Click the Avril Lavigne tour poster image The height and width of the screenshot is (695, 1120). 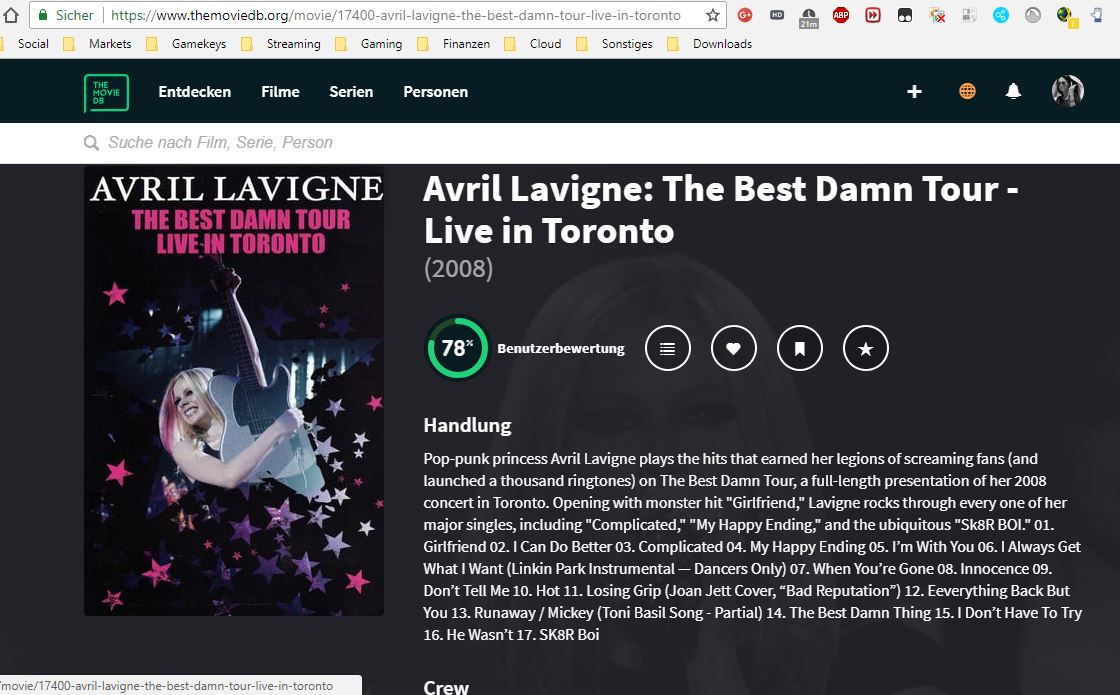coord(234,391)
